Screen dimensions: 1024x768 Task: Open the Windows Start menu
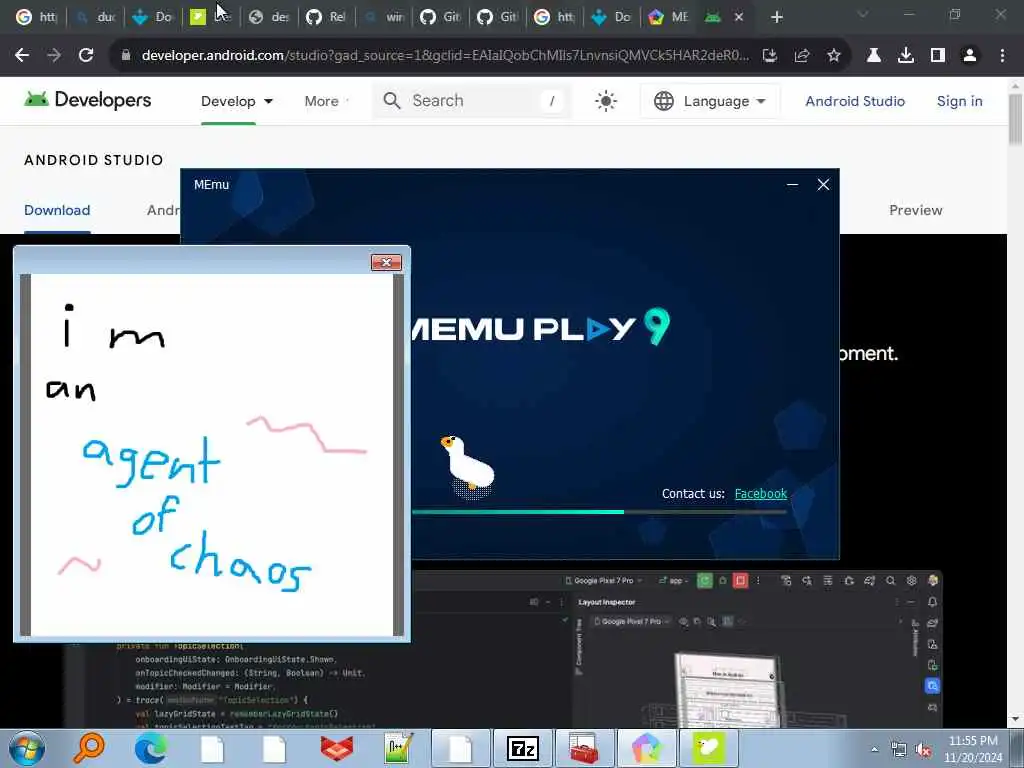(27, 748)
